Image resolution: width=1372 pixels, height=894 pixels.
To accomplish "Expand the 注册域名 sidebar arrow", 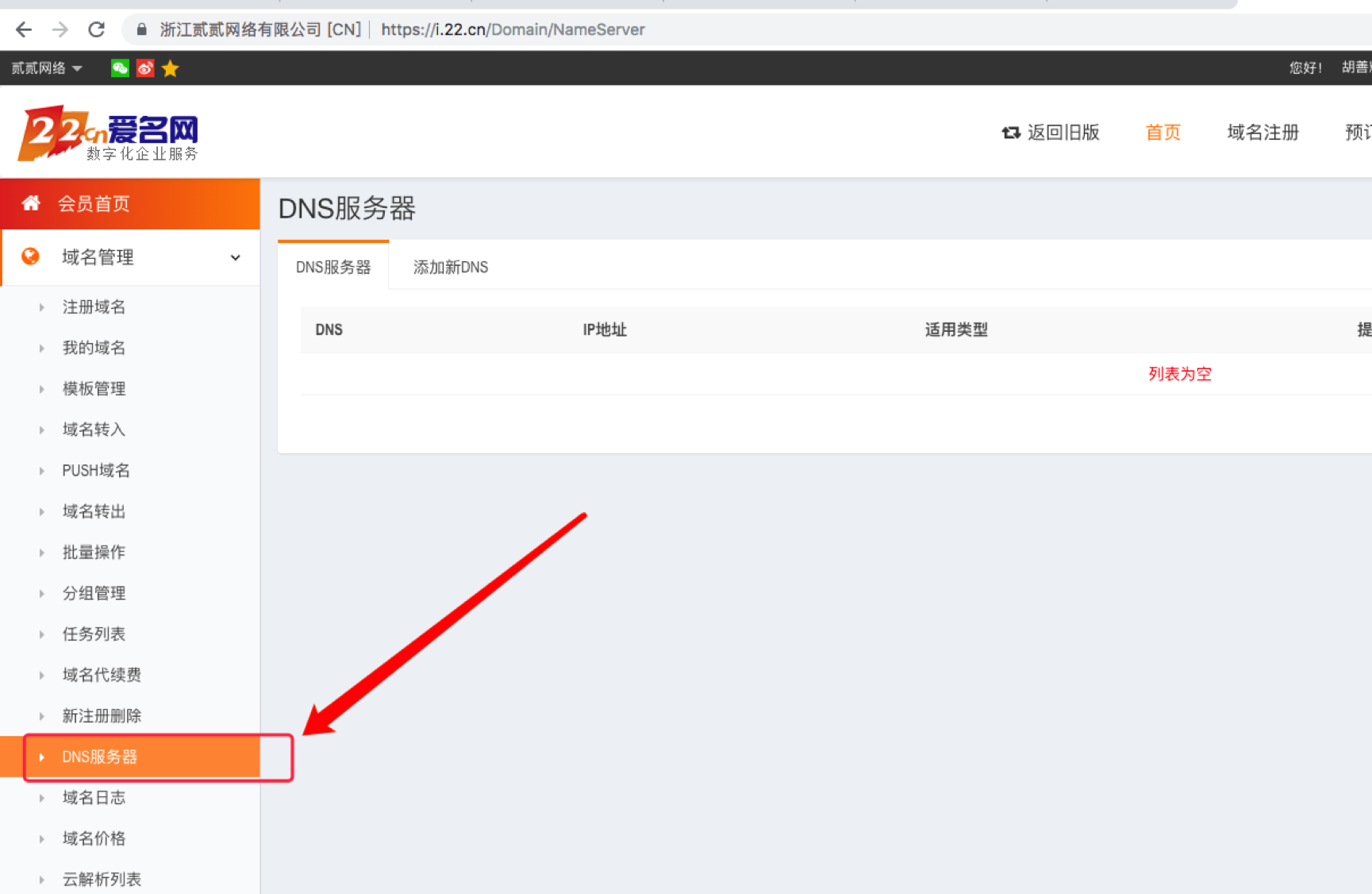I will click(x=42, y=306).
